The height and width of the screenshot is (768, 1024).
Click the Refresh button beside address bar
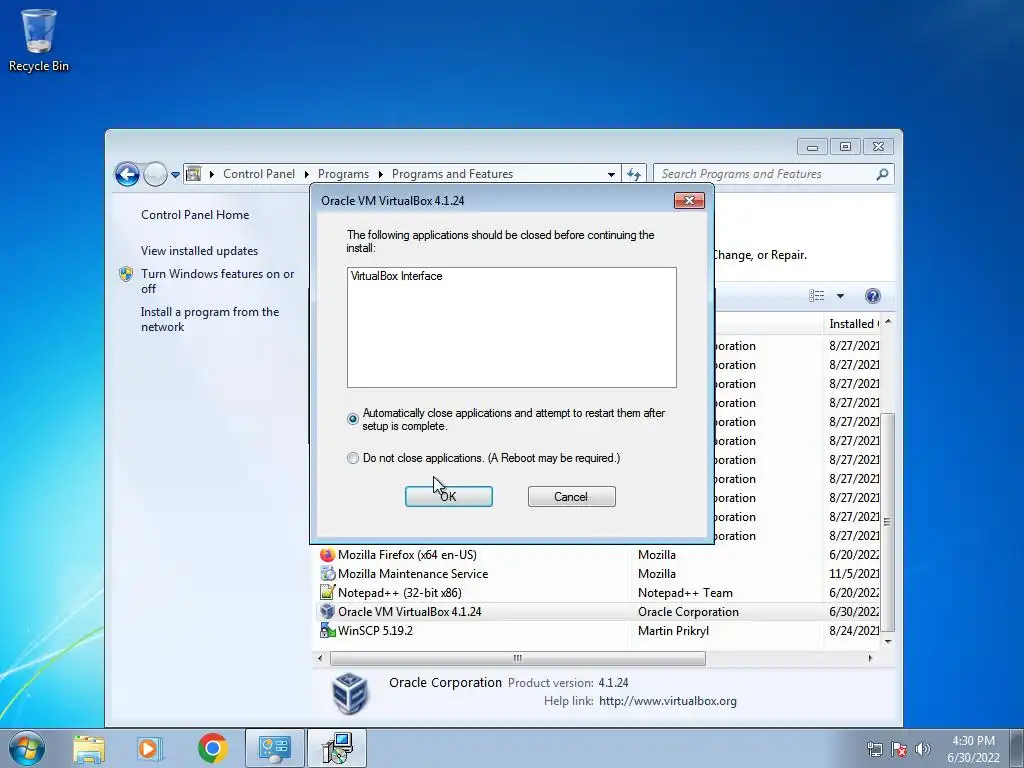click(x=633, y=174)
